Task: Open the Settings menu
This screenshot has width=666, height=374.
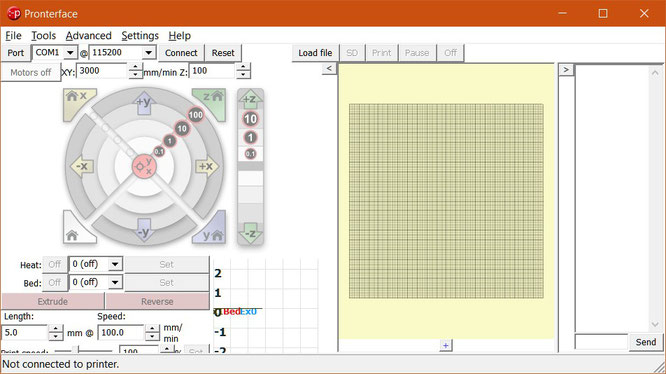Action: tap(140, 36)
